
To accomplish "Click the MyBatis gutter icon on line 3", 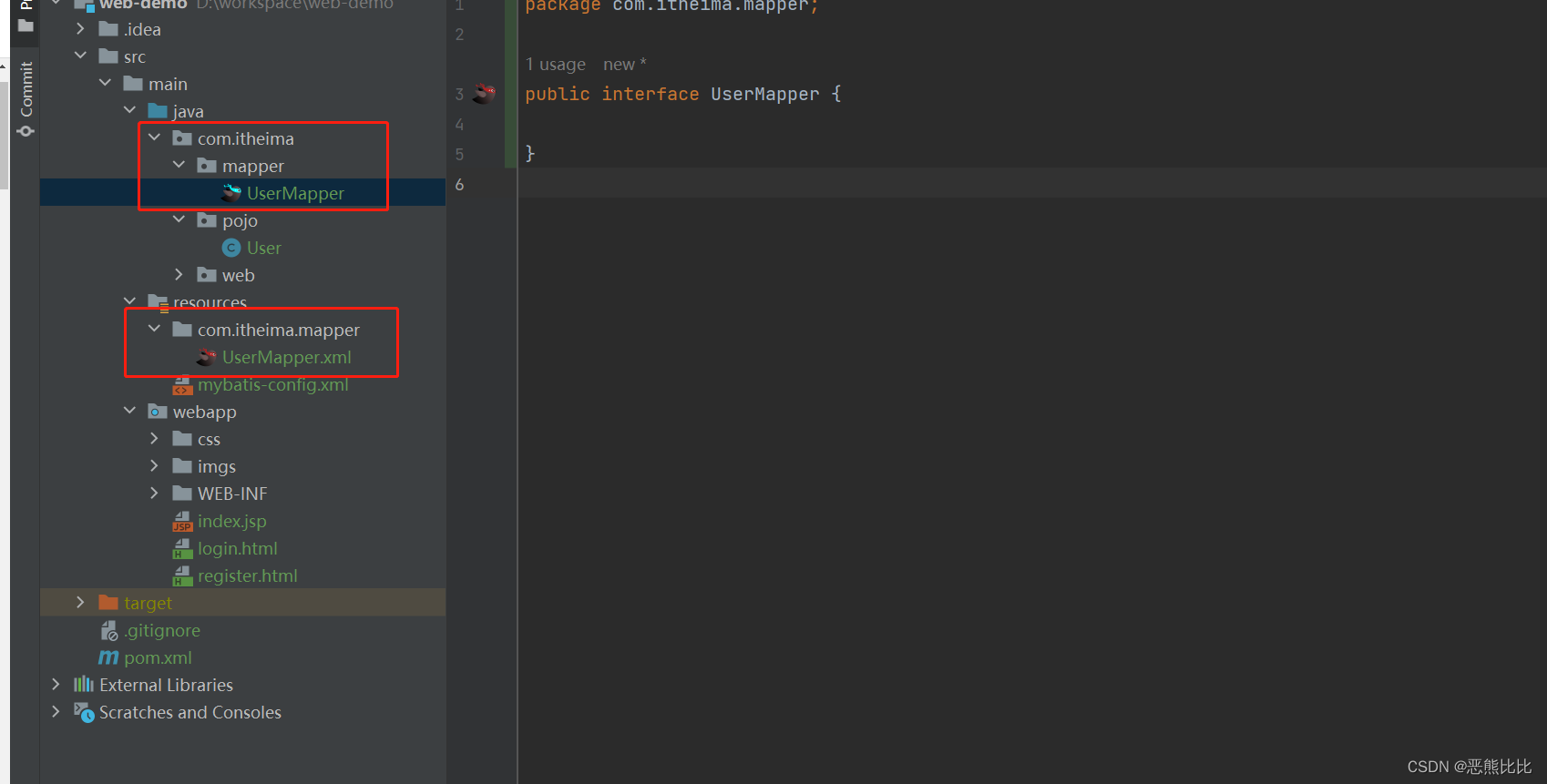I will coord(484,93).
